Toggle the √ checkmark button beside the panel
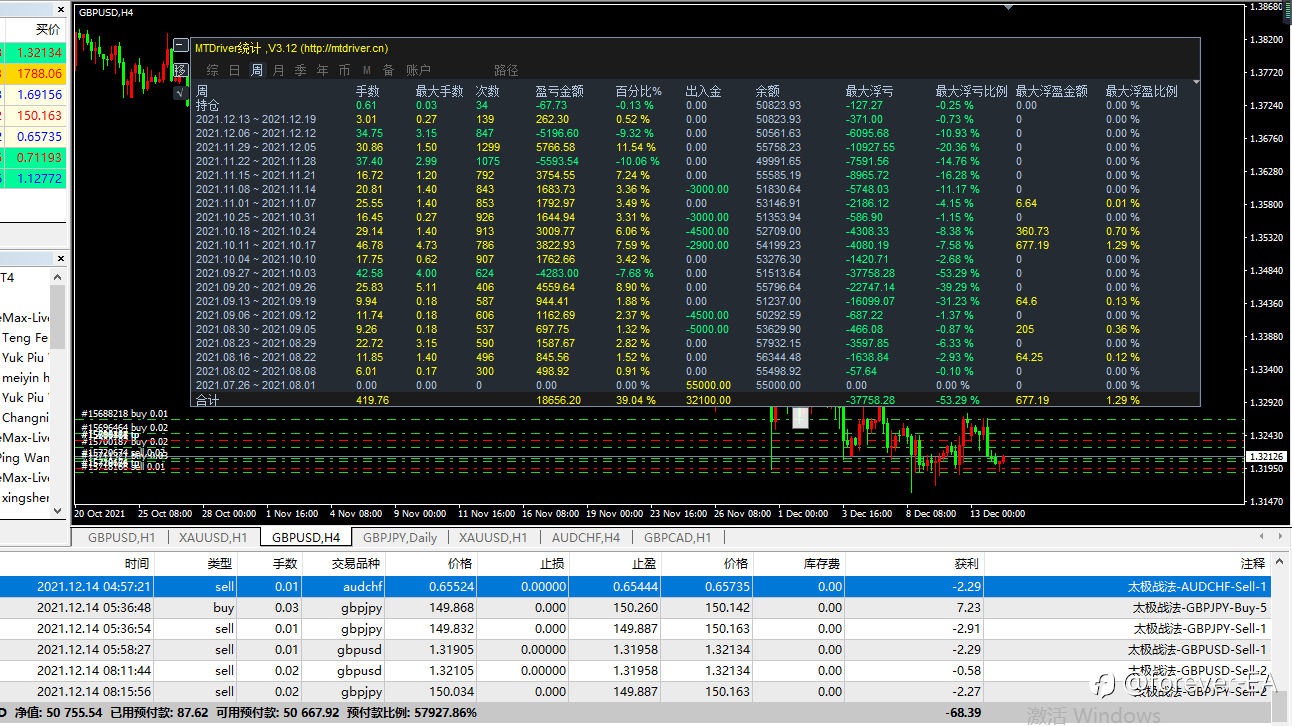Viewport: 1292px width, 726px height. tap(180, 93)
